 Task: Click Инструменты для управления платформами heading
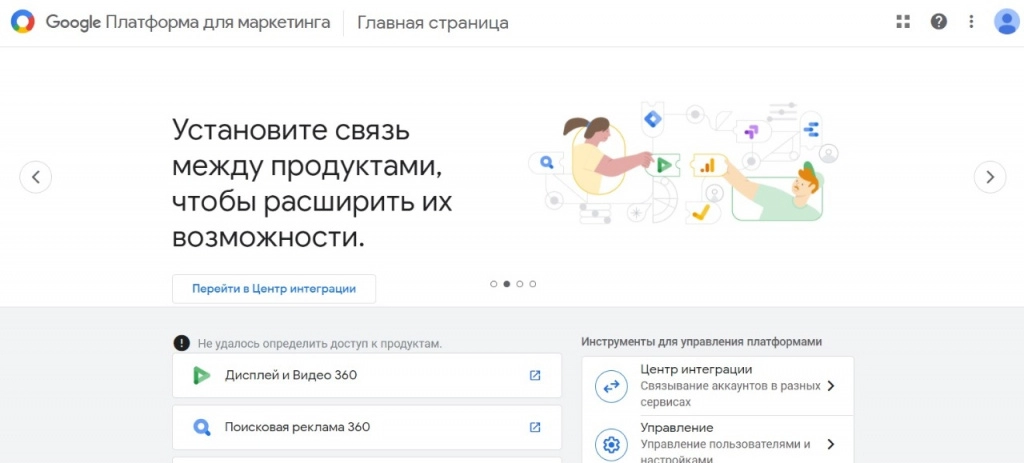point(701,342)
